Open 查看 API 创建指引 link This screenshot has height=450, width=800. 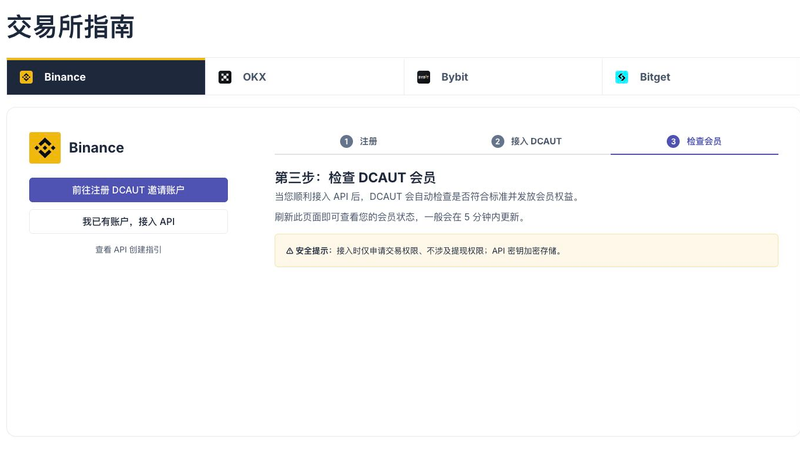point(129,249)
